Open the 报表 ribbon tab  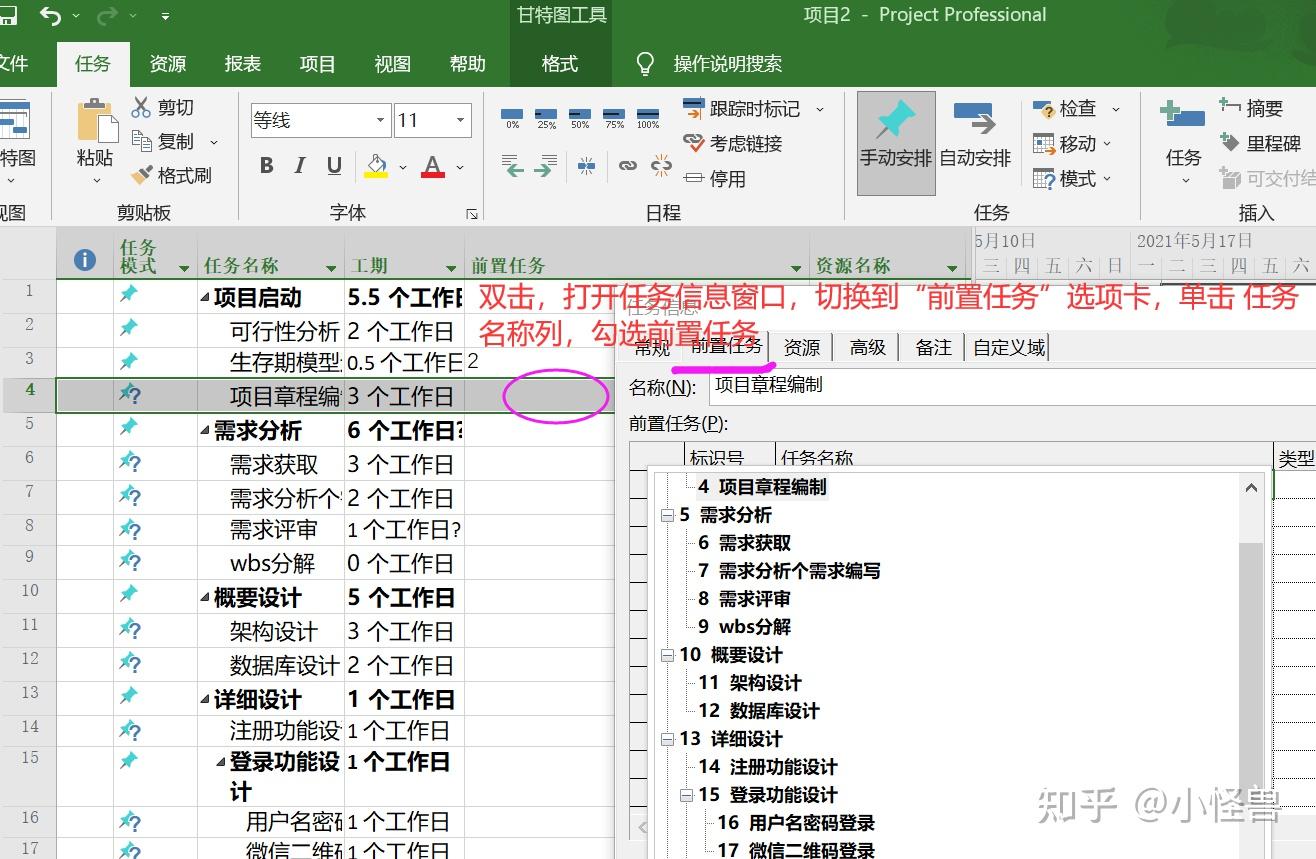pos(243,63)
